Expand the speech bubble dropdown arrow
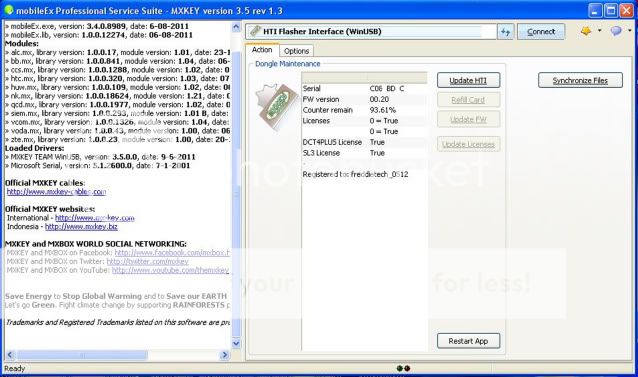This screenshot has height=377, width=638. [629, 31]
